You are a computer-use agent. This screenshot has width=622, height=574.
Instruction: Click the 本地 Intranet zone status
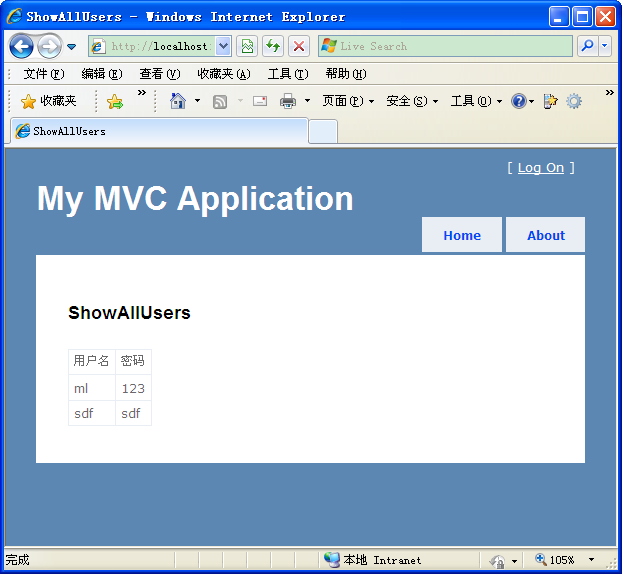click(373, 560)
